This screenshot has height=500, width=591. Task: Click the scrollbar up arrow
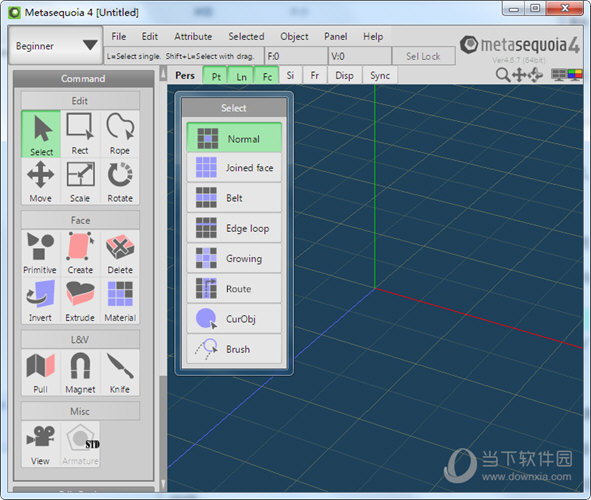click(x=163, y=73)
